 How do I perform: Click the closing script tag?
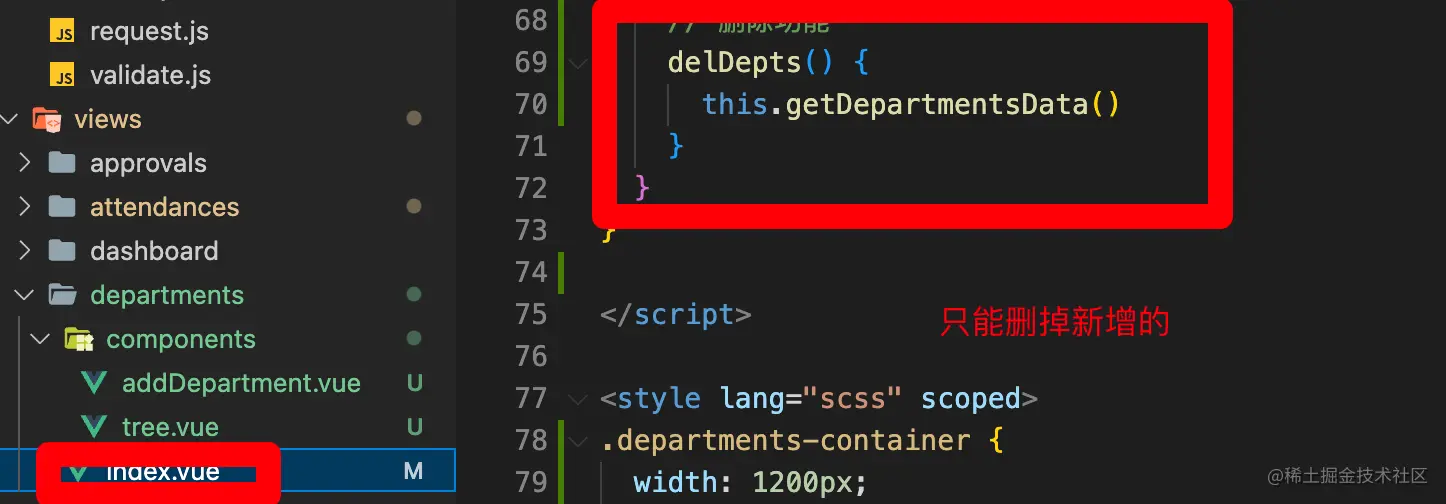click(x=675, y=314)
